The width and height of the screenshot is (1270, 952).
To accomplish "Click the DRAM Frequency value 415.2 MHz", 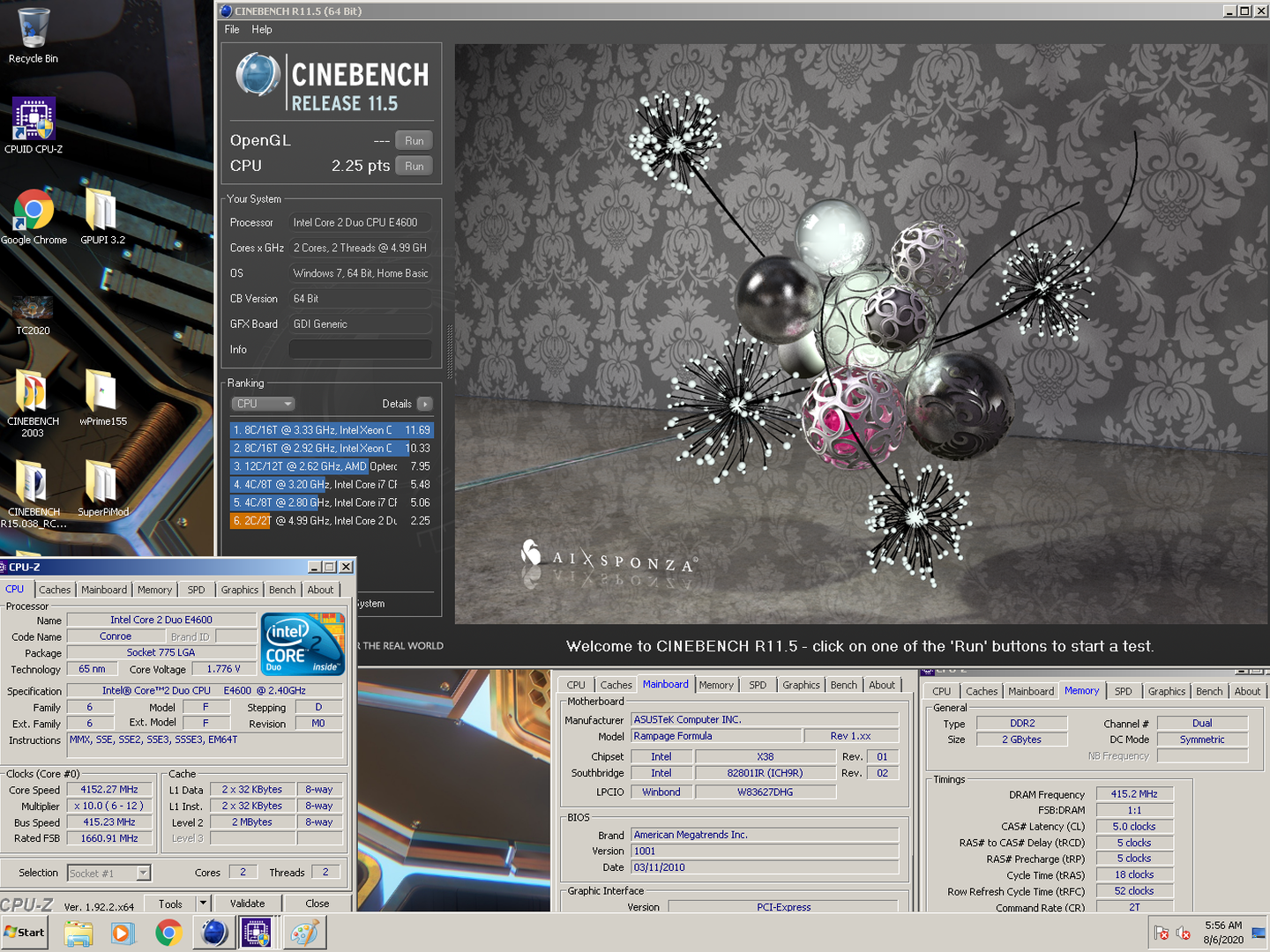I will (x=1134, y=794).
